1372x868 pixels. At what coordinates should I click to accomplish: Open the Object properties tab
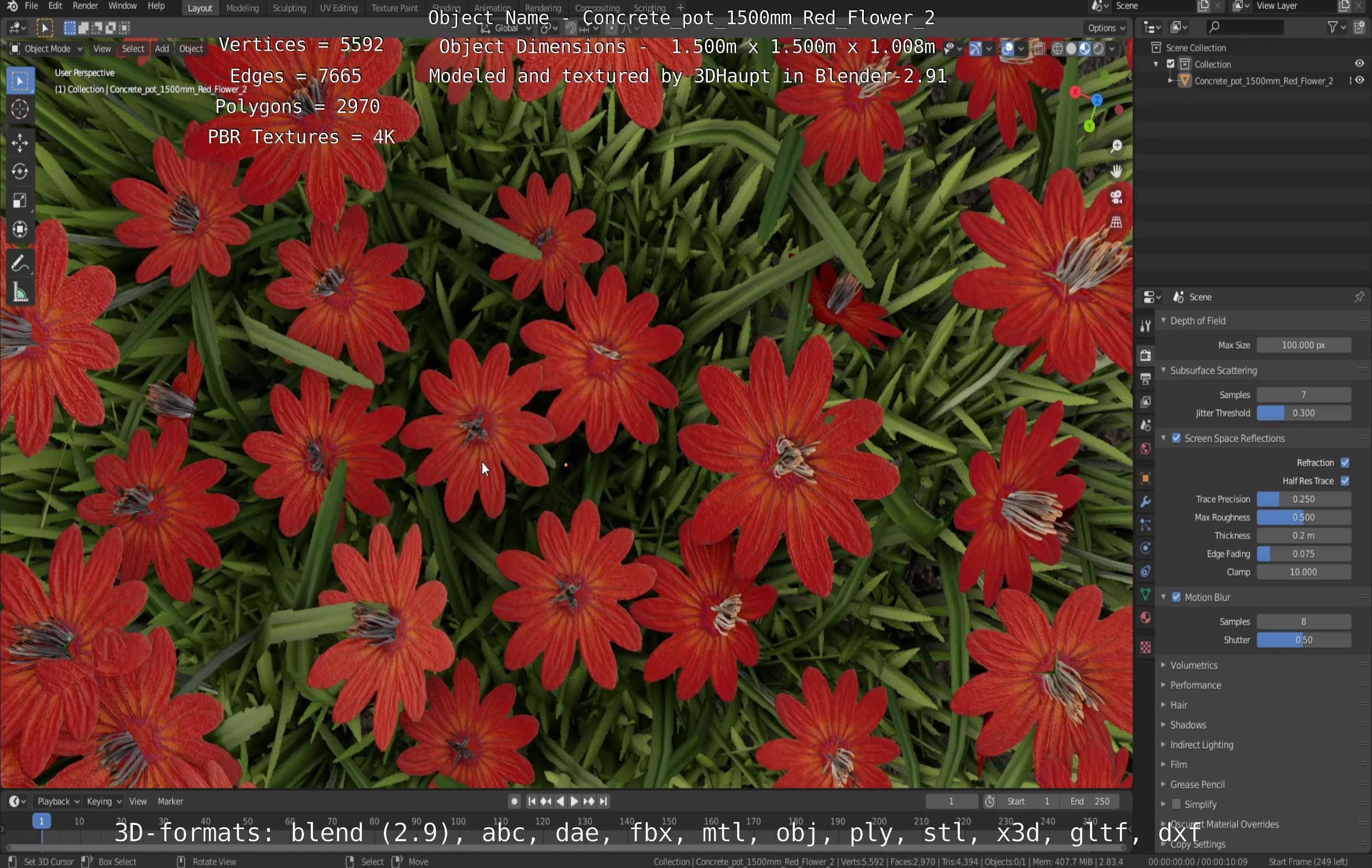click(1145, 478)
